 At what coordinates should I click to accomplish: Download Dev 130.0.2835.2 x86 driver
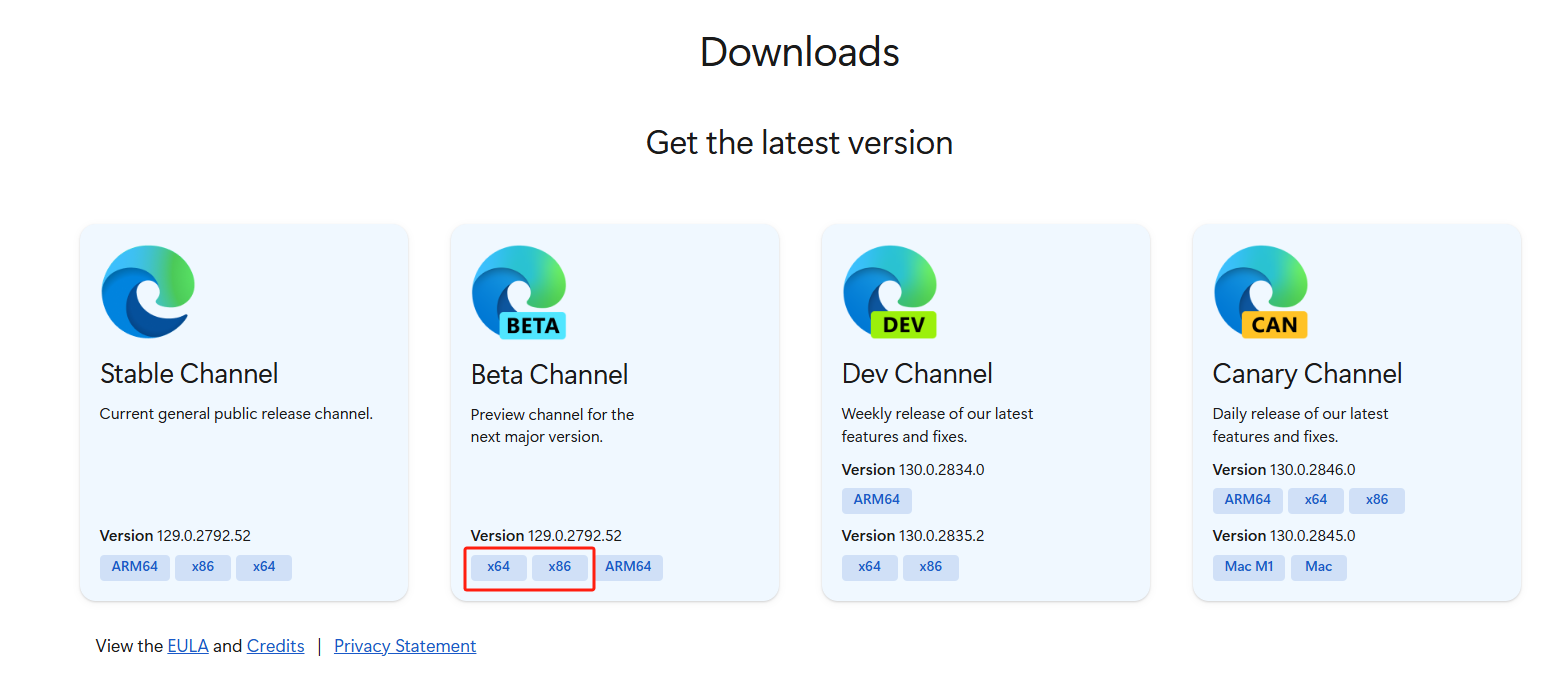931,567
